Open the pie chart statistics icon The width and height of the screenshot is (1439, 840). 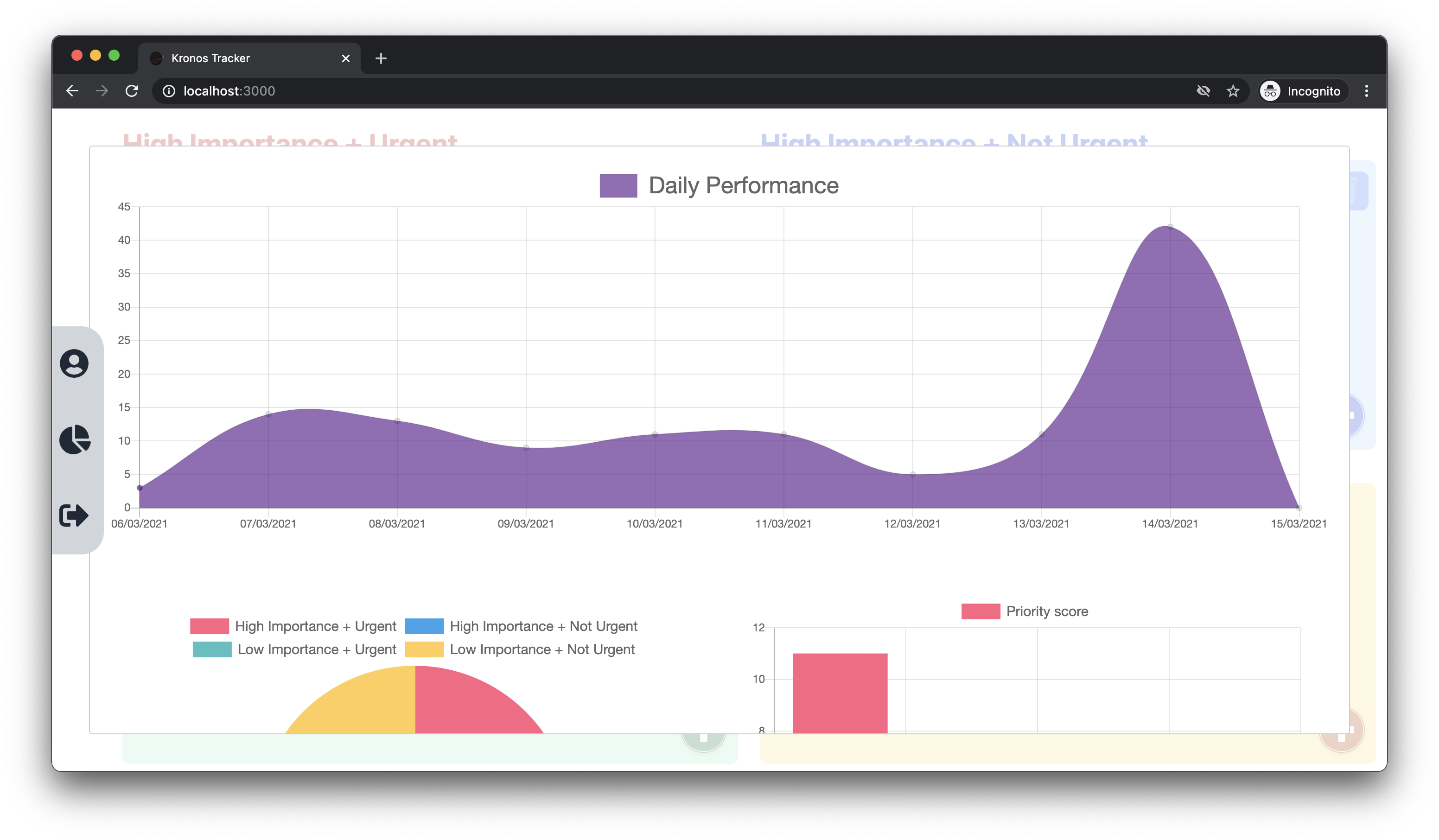(74, 439)
